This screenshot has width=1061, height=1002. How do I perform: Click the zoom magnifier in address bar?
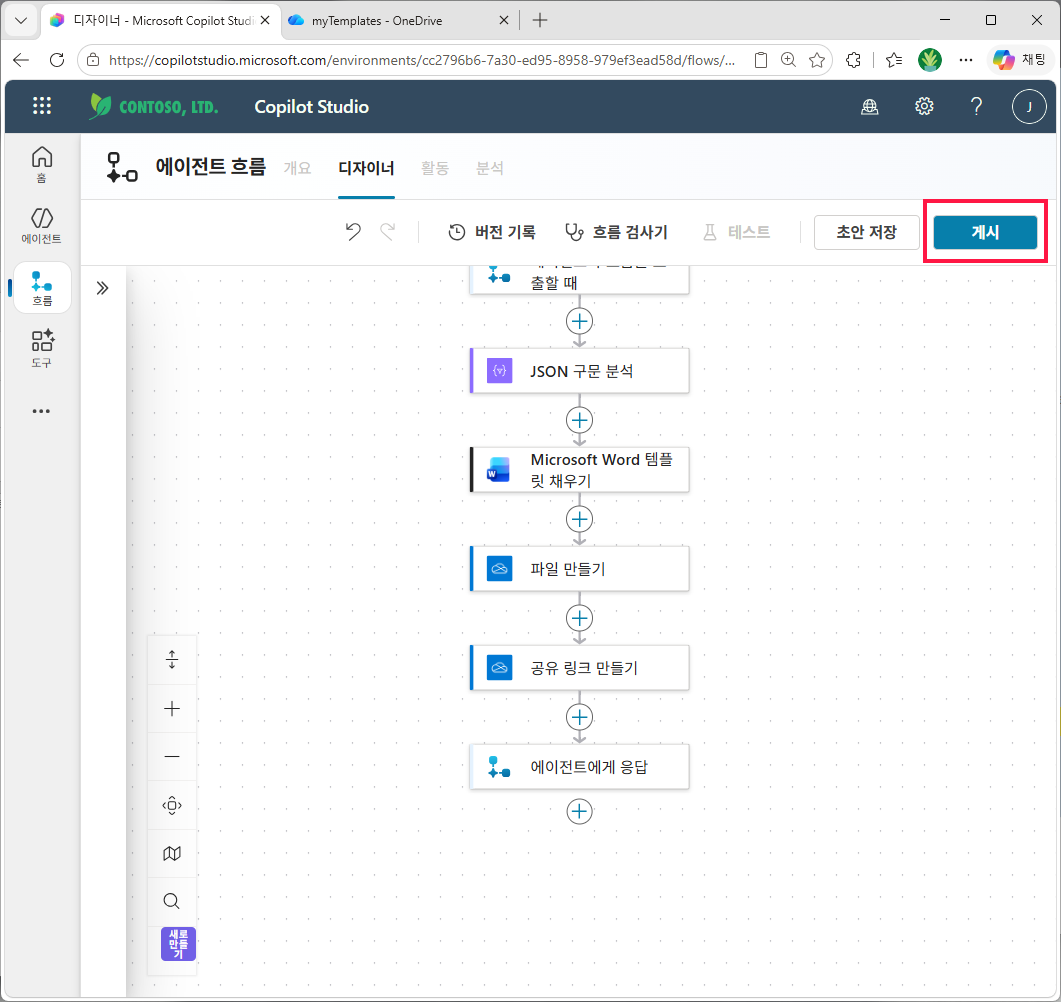tap(788, 60)
